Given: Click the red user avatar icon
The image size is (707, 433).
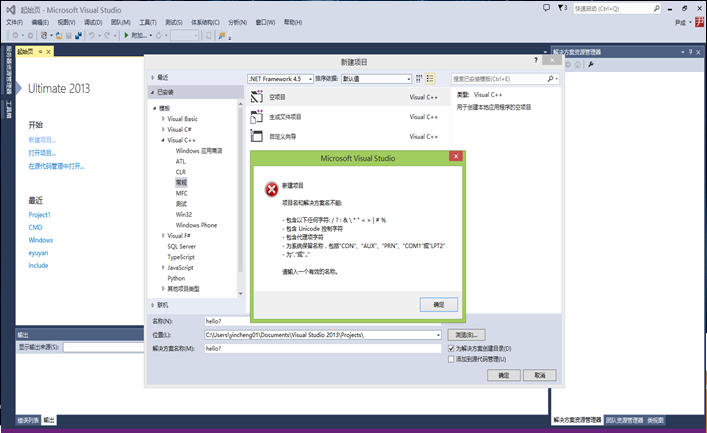Looking at the screenshot, I should pyautogui.click(x=700, y=22).
